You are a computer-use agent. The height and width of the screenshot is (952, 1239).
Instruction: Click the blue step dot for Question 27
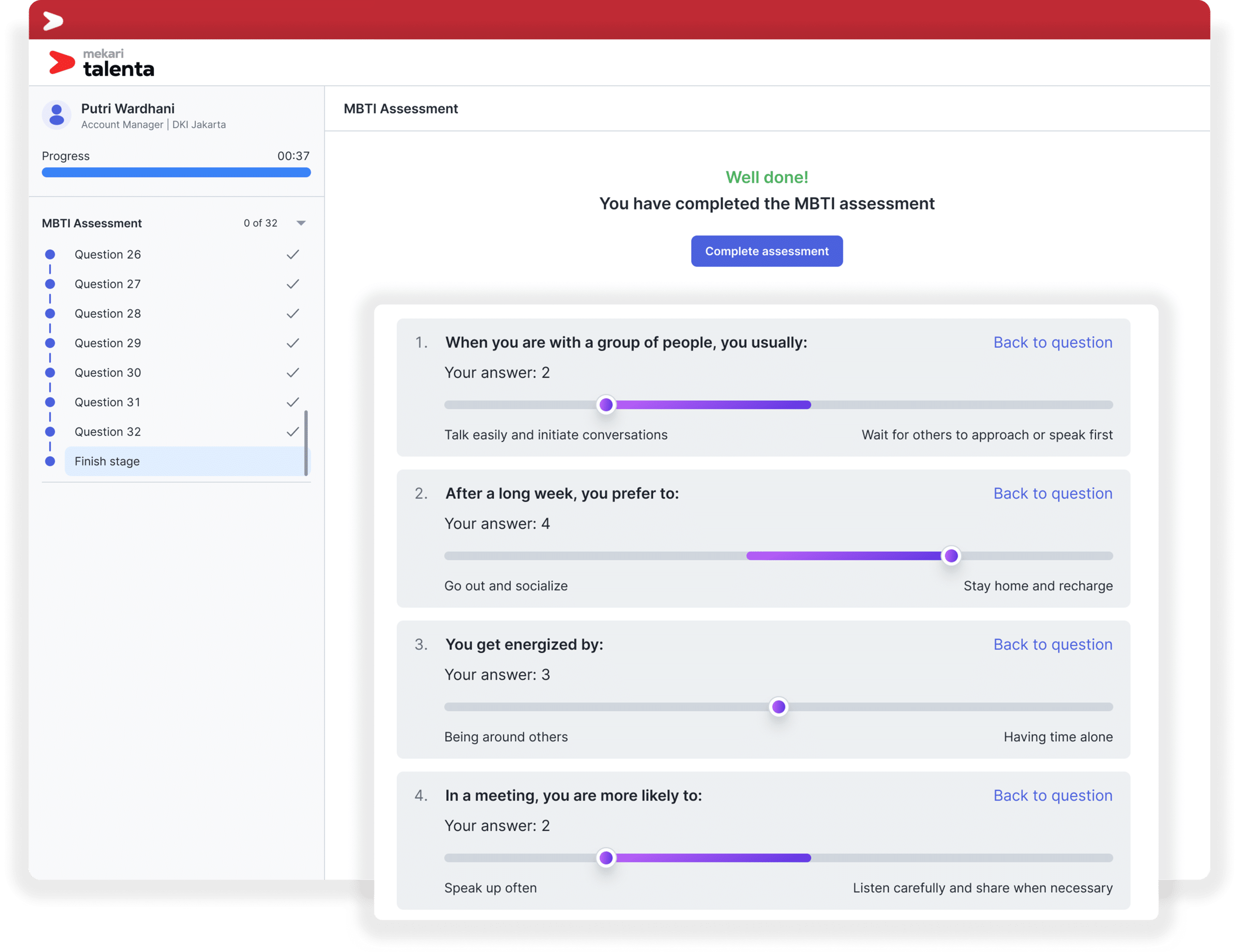pos(50,284)
